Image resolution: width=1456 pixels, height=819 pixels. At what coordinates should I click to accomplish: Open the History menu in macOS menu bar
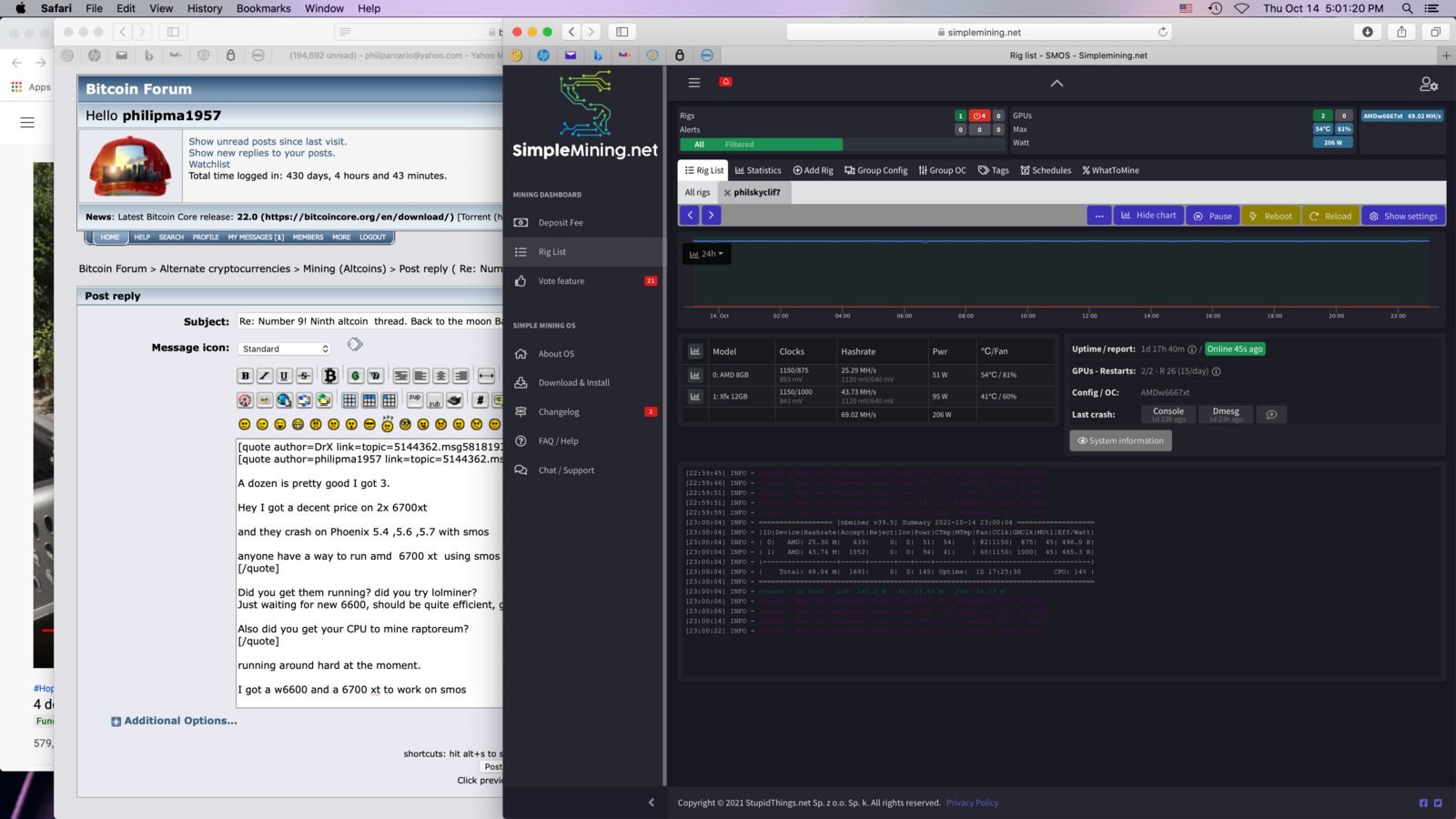205,8
